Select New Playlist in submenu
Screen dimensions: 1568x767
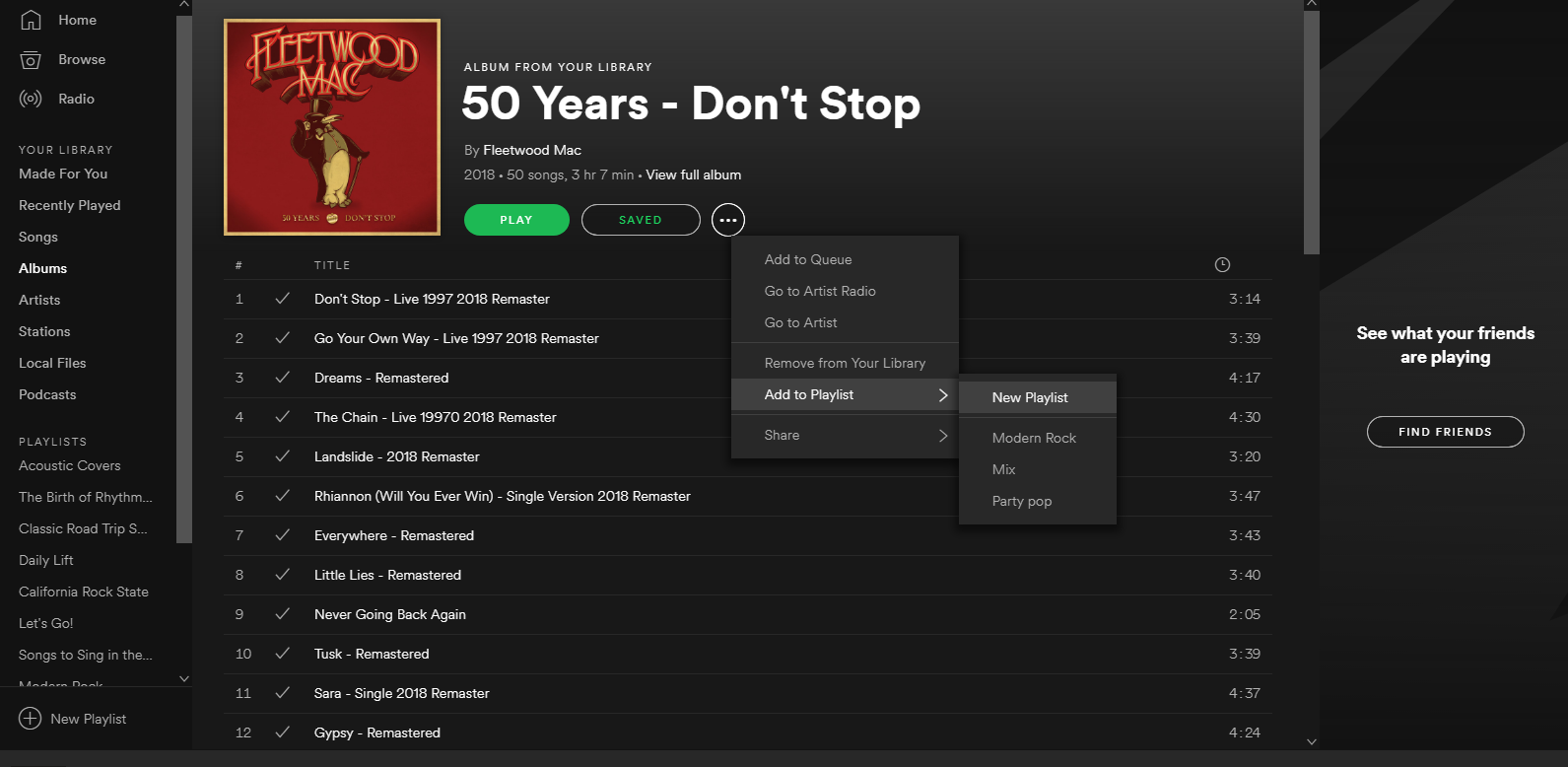coord(1038,397)
